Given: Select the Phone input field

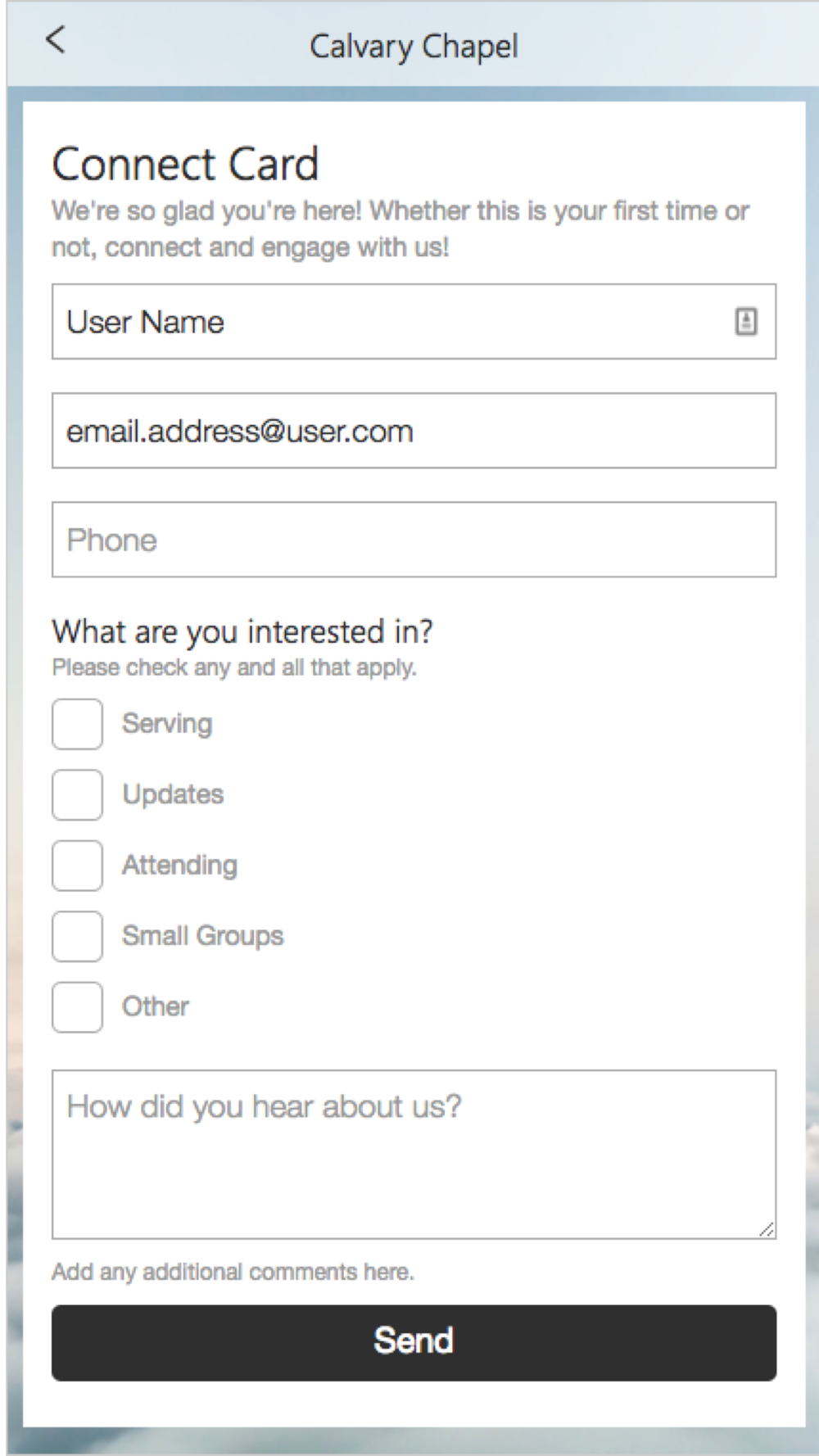Looking at the screenshot, I should [x=414, y=540].
